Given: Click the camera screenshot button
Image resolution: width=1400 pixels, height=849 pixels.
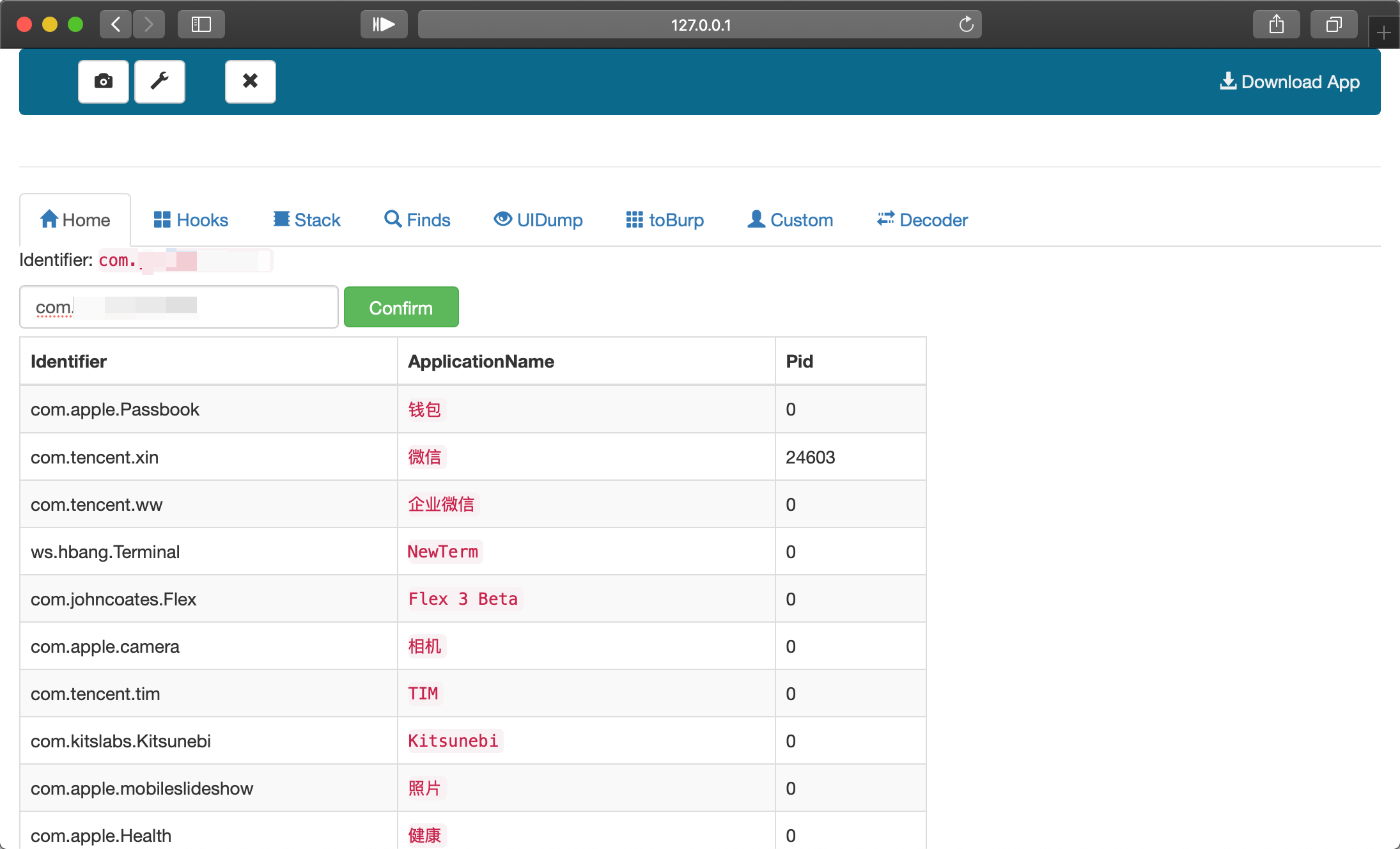Looking at the screenshot, I should [x=104, y=82].
